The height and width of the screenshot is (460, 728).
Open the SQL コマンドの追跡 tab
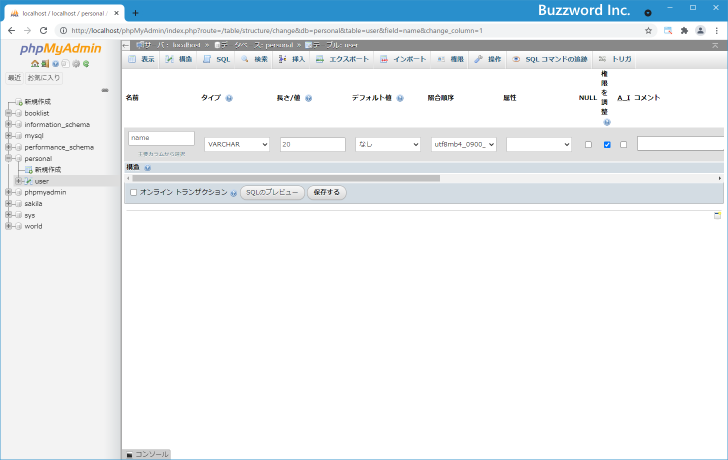point(550,59)
